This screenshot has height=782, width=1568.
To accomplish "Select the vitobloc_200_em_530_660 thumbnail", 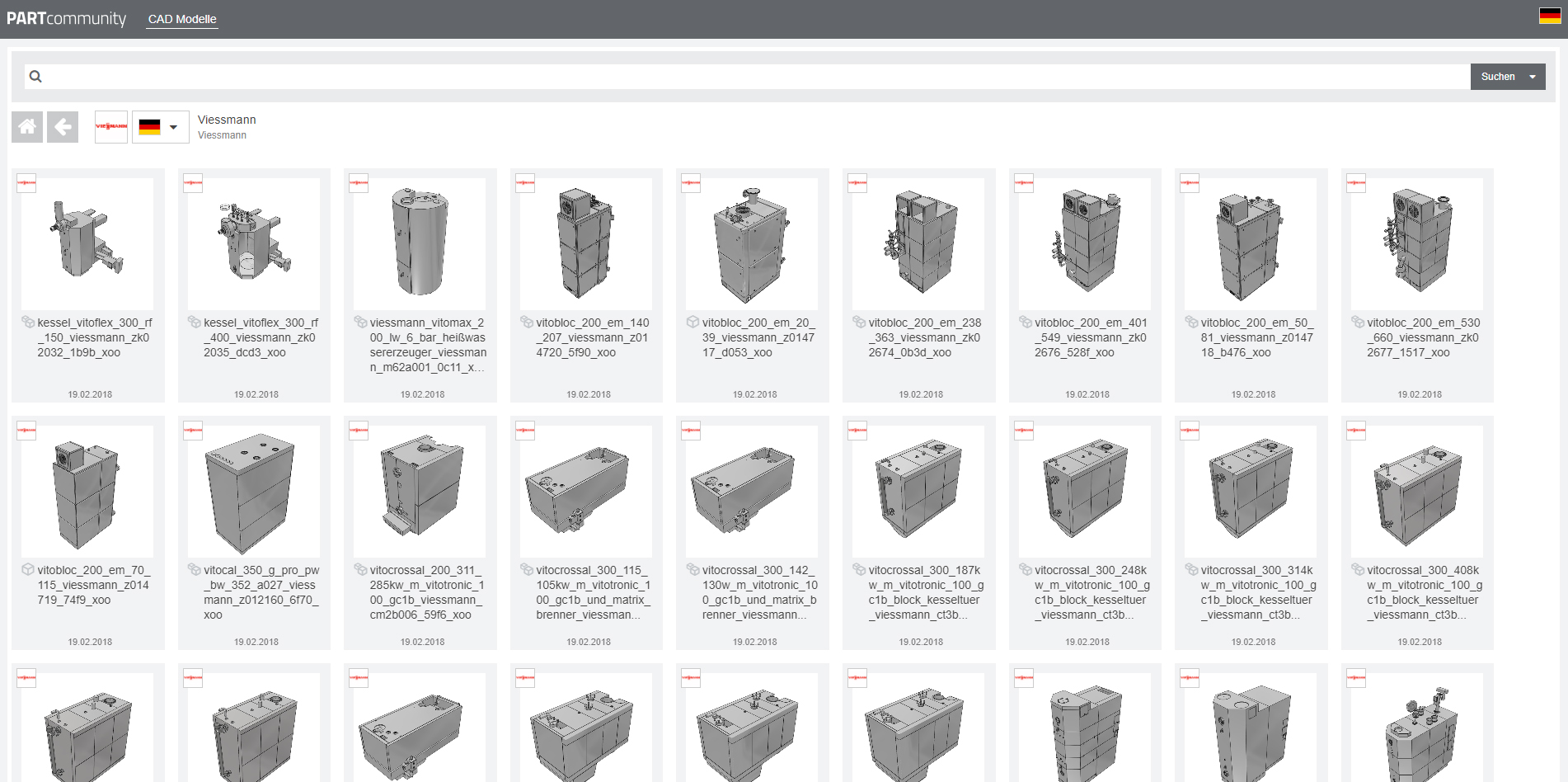I will 1417,243.
